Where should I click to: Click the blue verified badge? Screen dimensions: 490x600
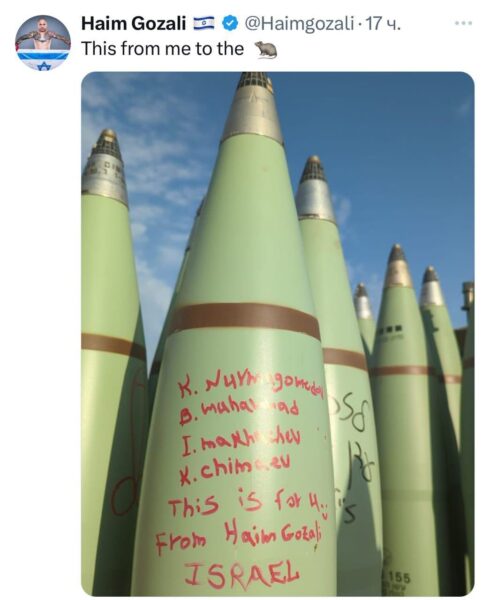(x=230, y=24)
